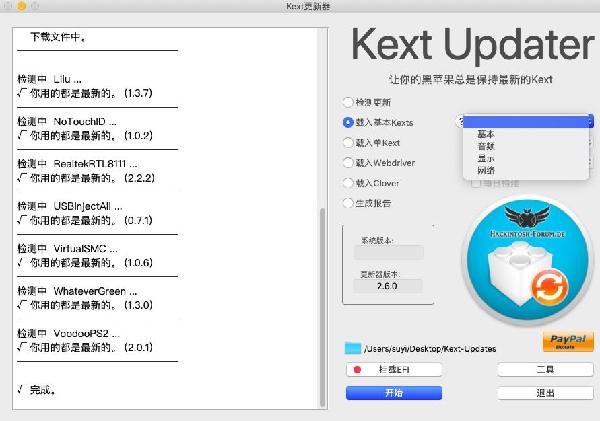
Task: Choose 音效 from the dropdown list
Action: tap(486, 146)
